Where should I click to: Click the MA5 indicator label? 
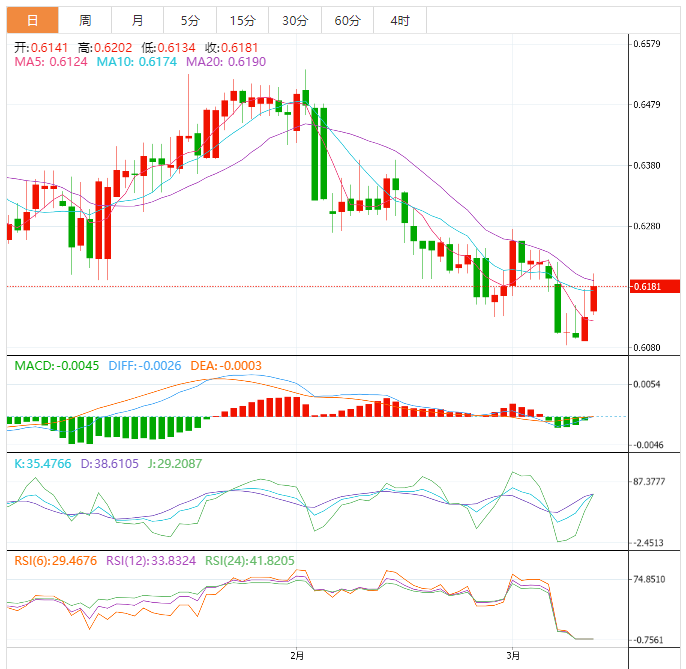point(51,62)
